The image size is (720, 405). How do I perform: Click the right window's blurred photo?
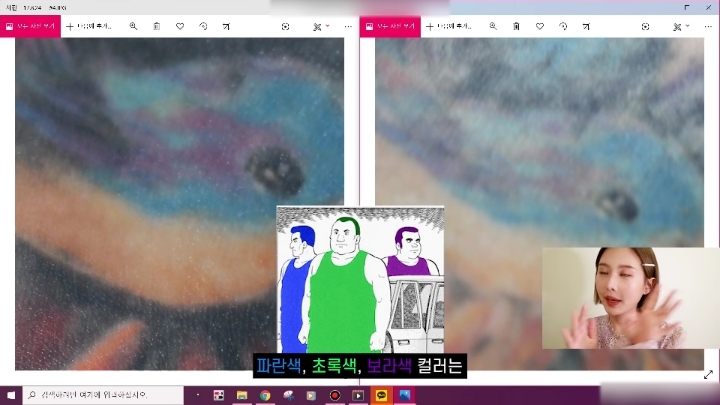[540, 204]
